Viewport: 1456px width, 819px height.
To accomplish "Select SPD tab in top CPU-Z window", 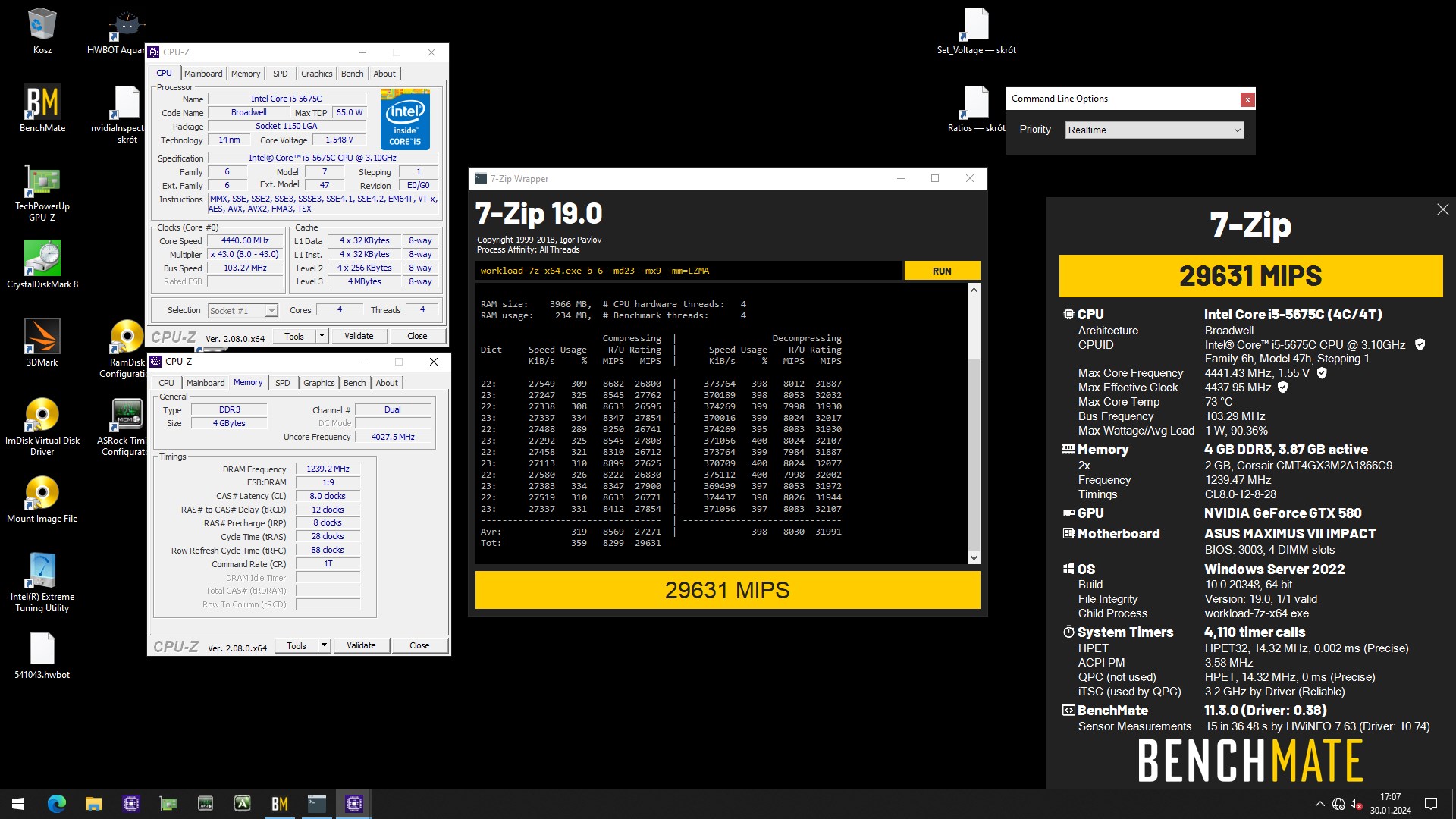I will point(280,74).
